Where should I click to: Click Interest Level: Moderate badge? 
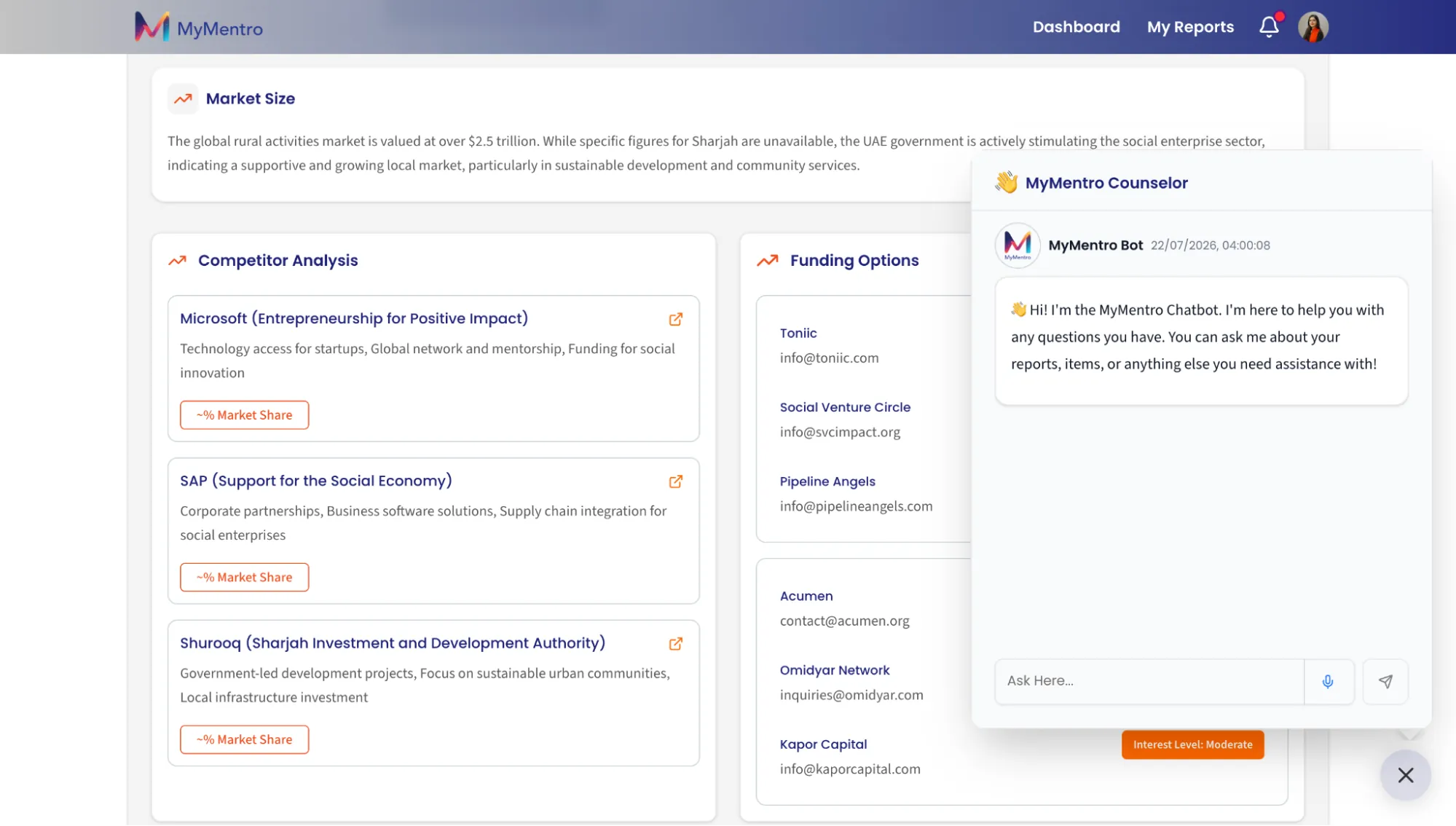coord(1192,744)
